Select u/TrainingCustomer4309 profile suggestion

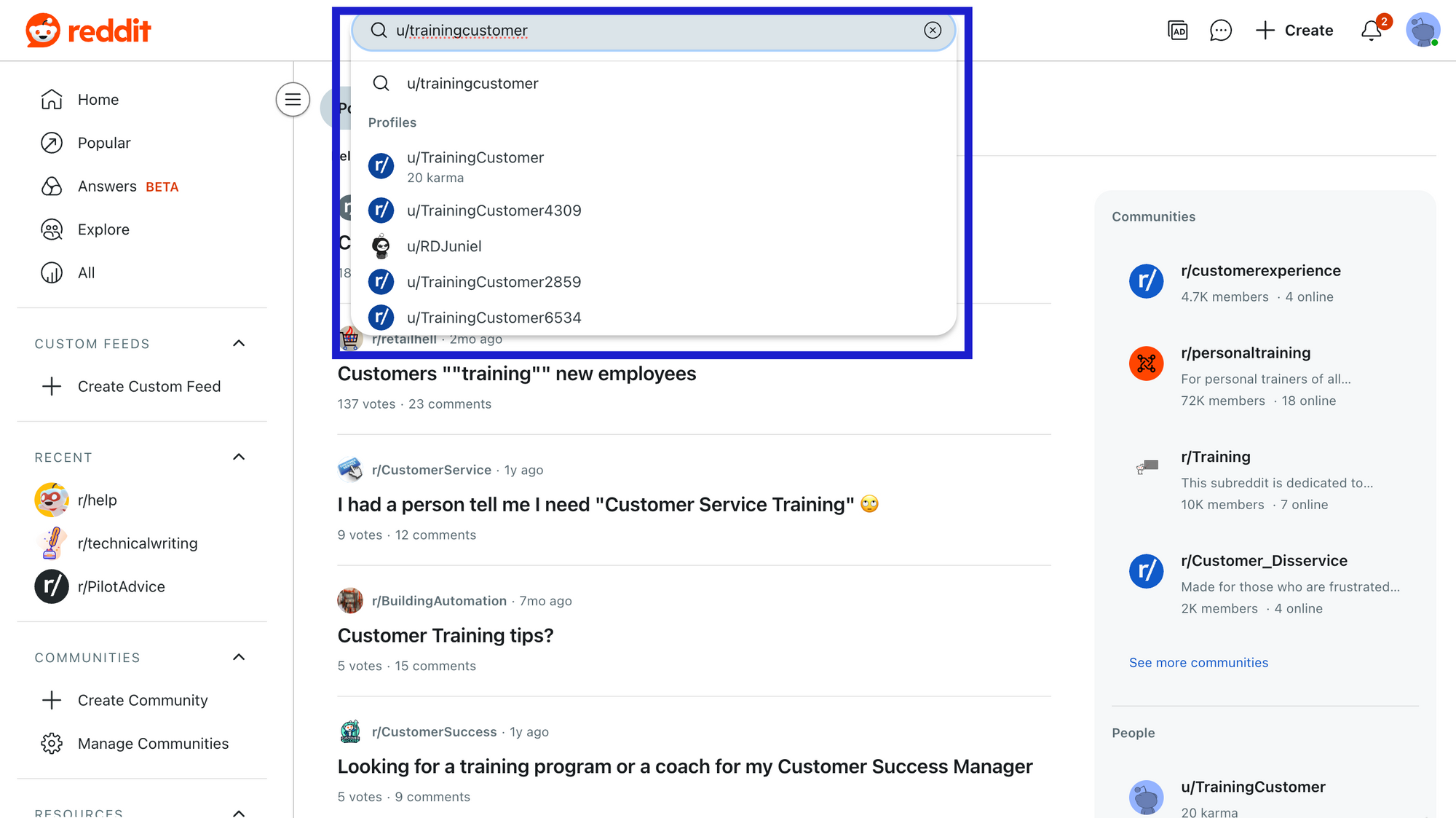pyautogui.click(x=494, y=211)
